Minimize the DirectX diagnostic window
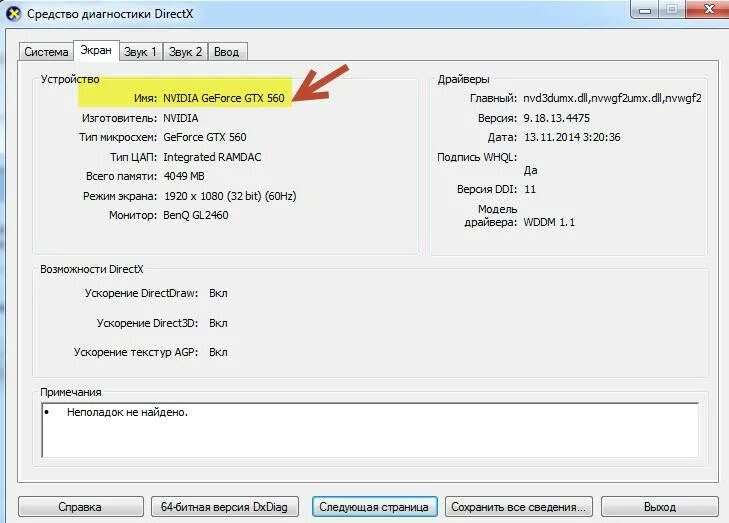 (645, 9)
